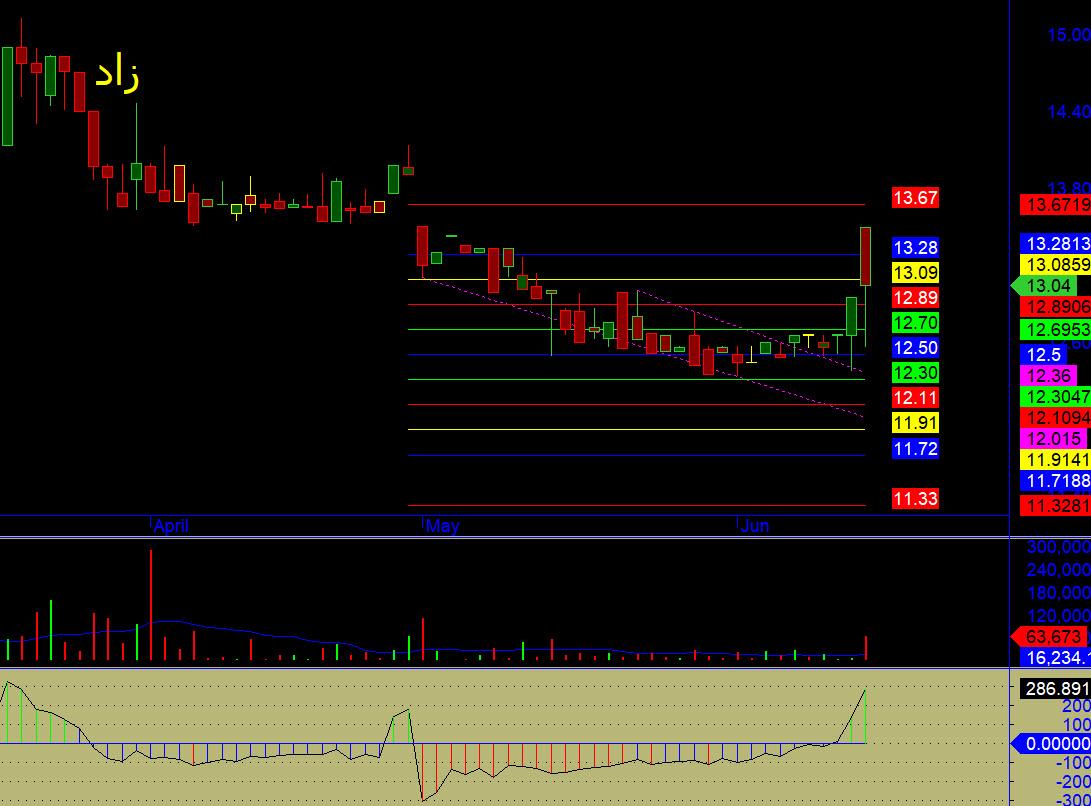1091x806 pixels.
Task: Click the 11.33 red level label in chart
Action: (915, 498)
